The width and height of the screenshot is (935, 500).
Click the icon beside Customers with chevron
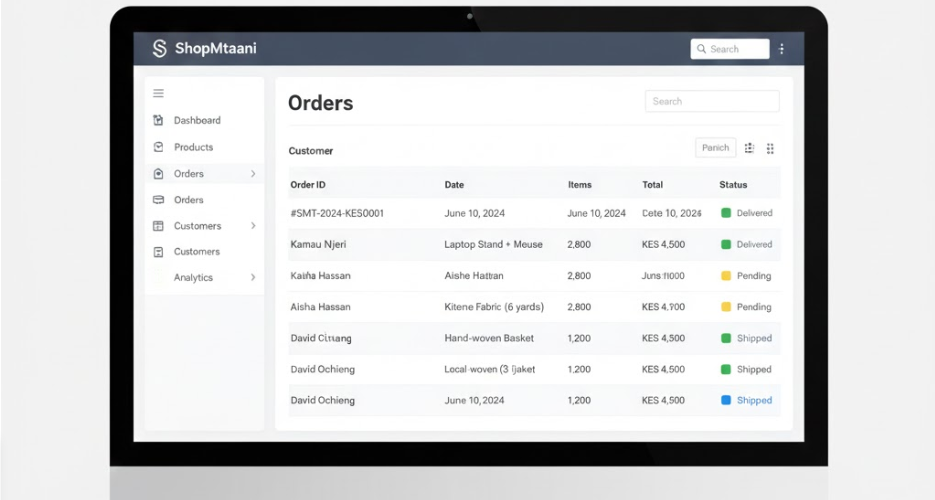[x=158, y=226]
